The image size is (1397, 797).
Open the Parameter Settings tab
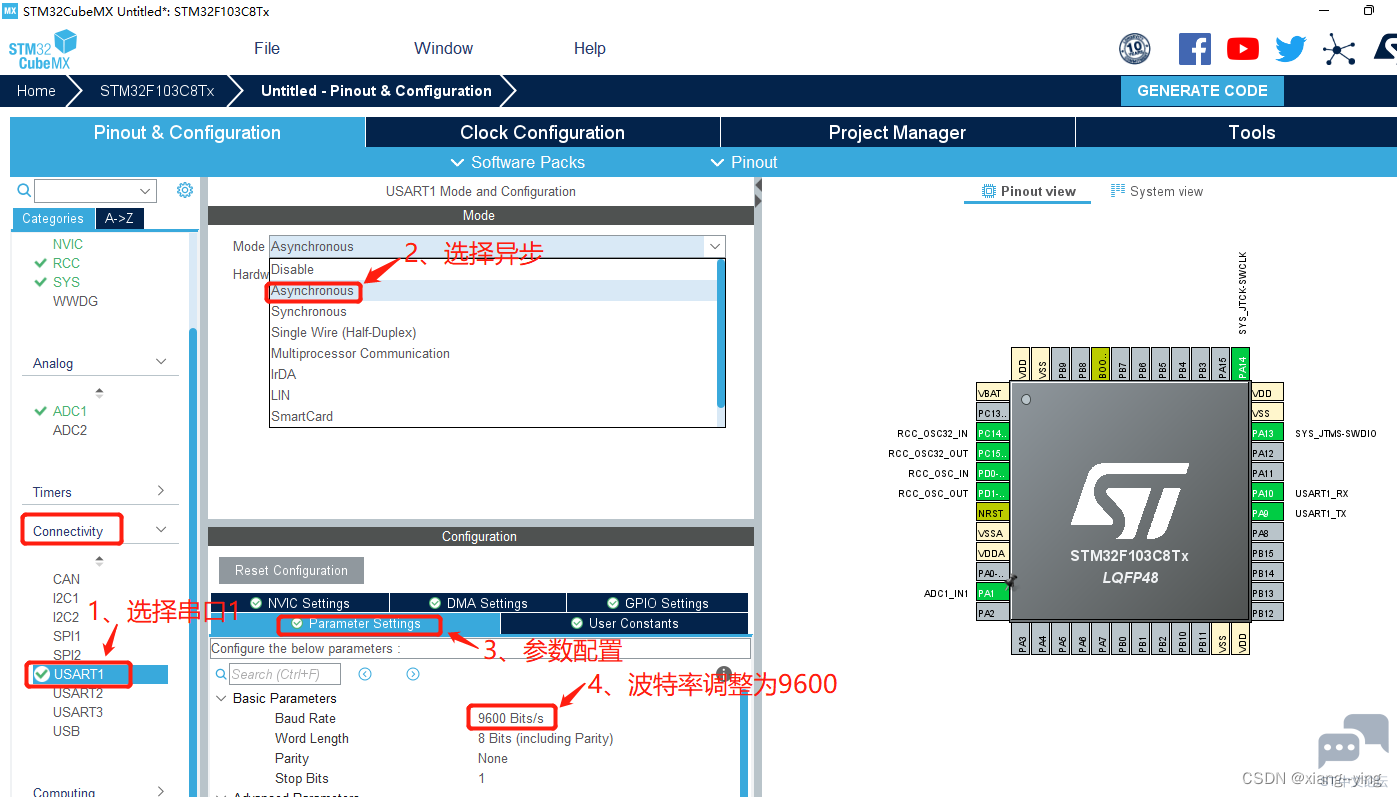(x=355, y=623)
